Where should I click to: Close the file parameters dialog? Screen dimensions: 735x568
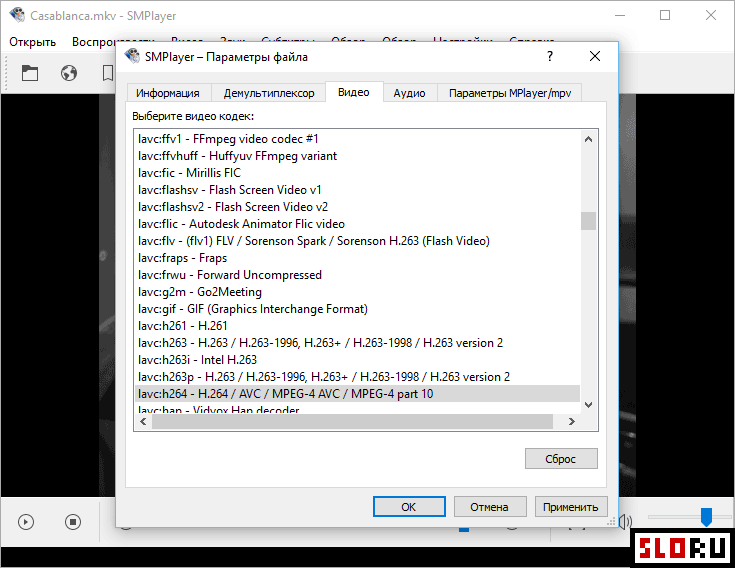coord(595,57)
